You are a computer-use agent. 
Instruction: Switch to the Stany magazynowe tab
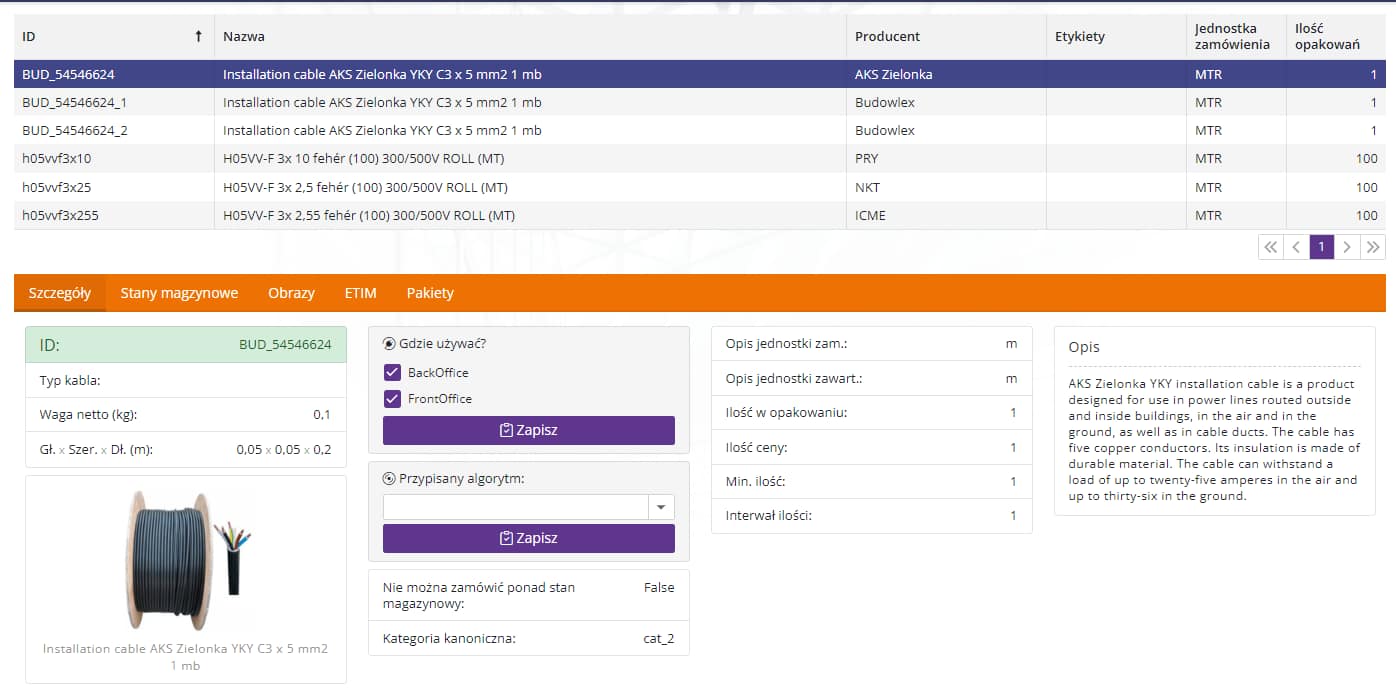coord(179,293)
